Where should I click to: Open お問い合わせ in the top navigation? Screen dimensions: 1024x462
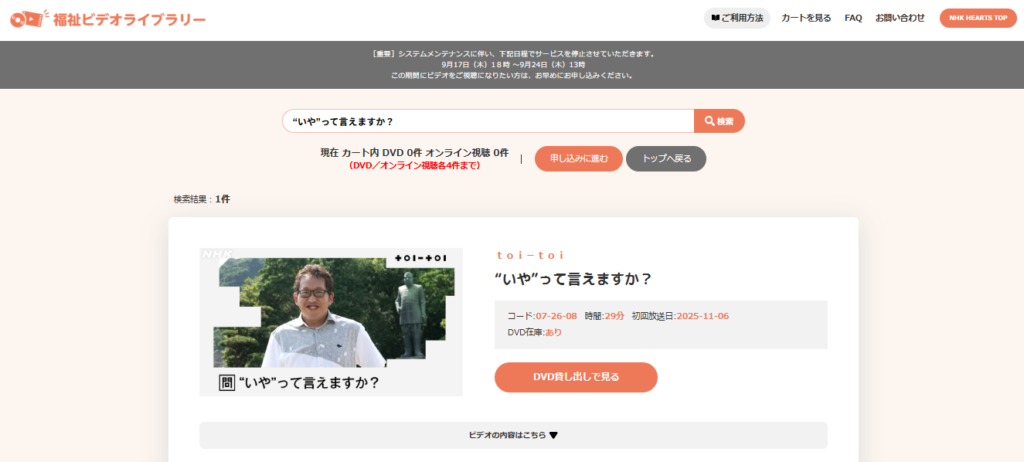click(900, 18)
